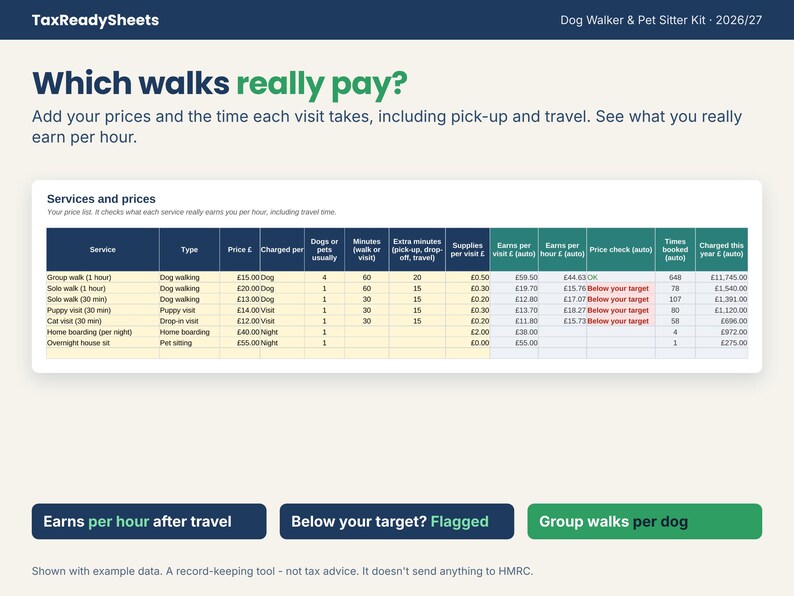Click the Dog Walker & Pet Sitter Kit label

[x=661, y=20]
